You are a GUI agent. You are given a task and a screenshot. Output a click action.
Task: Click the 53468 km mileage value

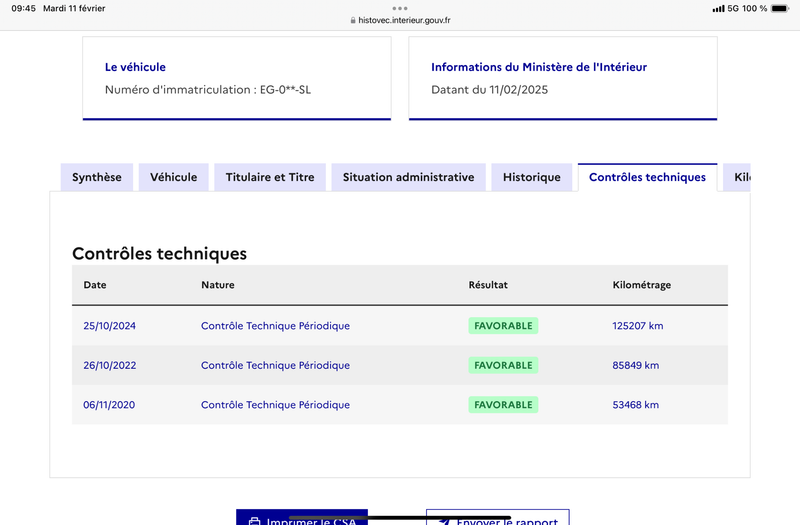pyautogui.click(x=636, y=405)
